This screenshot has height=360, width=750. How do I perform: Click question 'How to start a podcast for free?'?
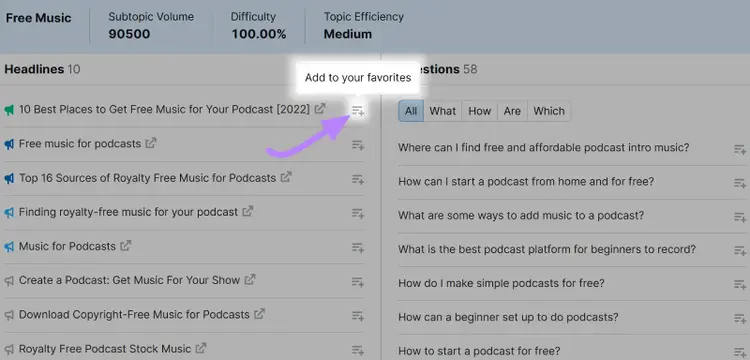(x=479, y=350)
